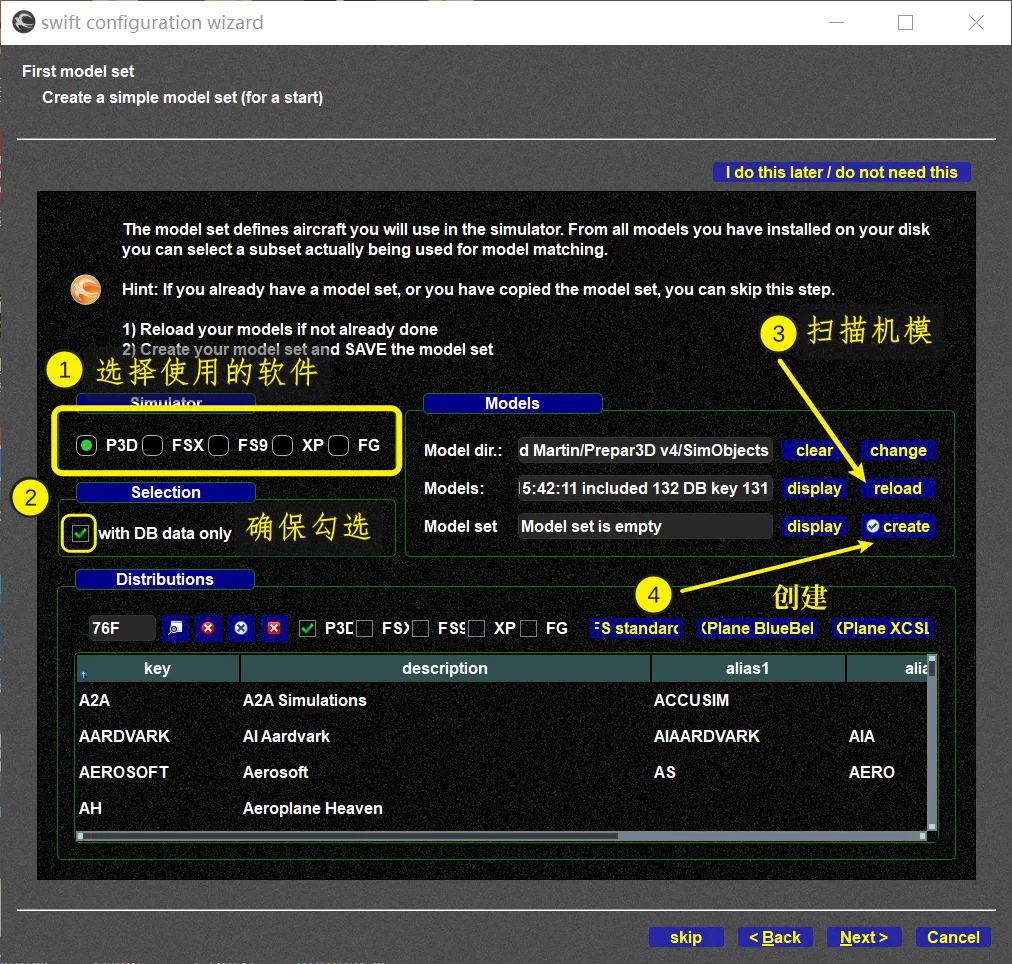Image resolution: width=1012 pixels, height=964 pixels.
Task: Click the red square X icon in Distributions
Action: [x=274, y=628]
